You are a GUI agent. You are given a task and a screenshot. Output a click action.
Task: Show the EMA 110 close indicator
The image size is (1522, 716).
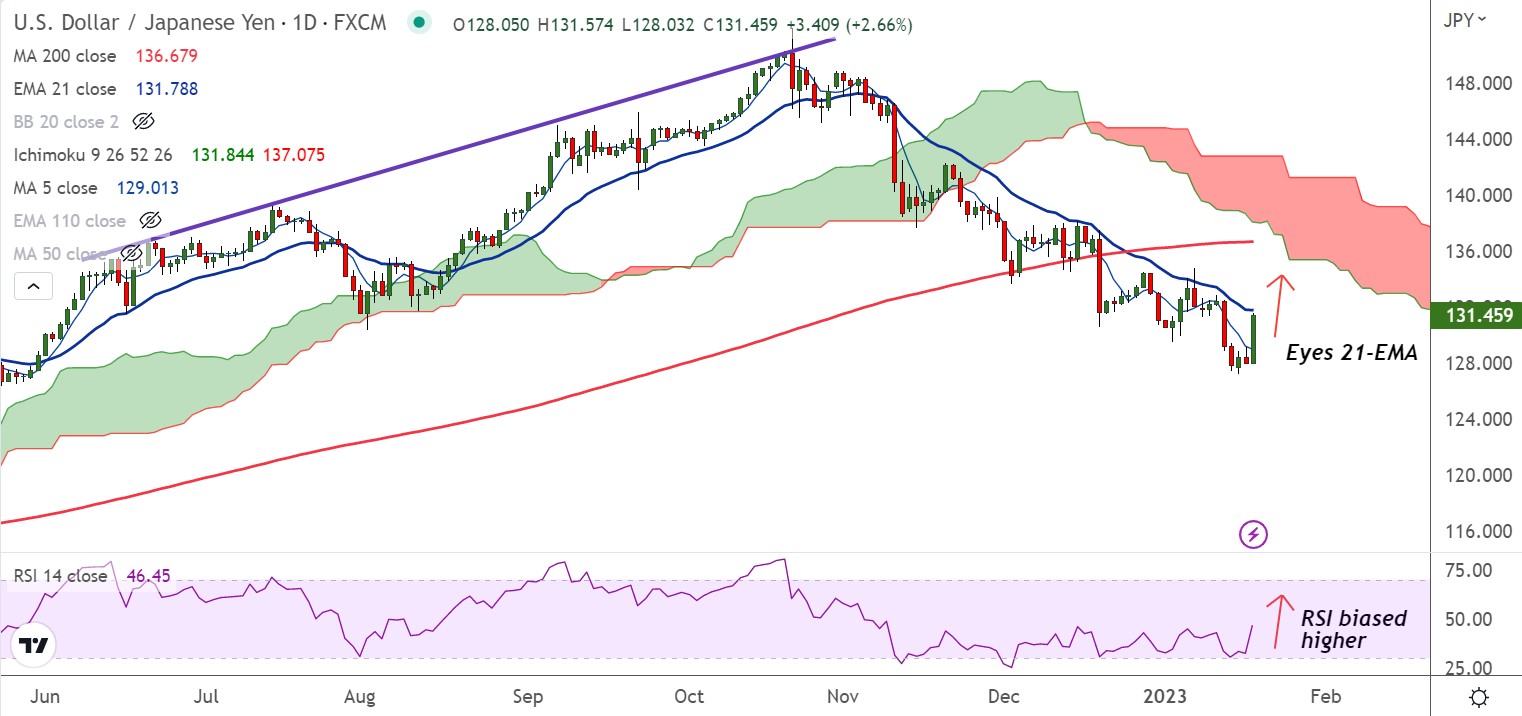click(x=150, y=220)
